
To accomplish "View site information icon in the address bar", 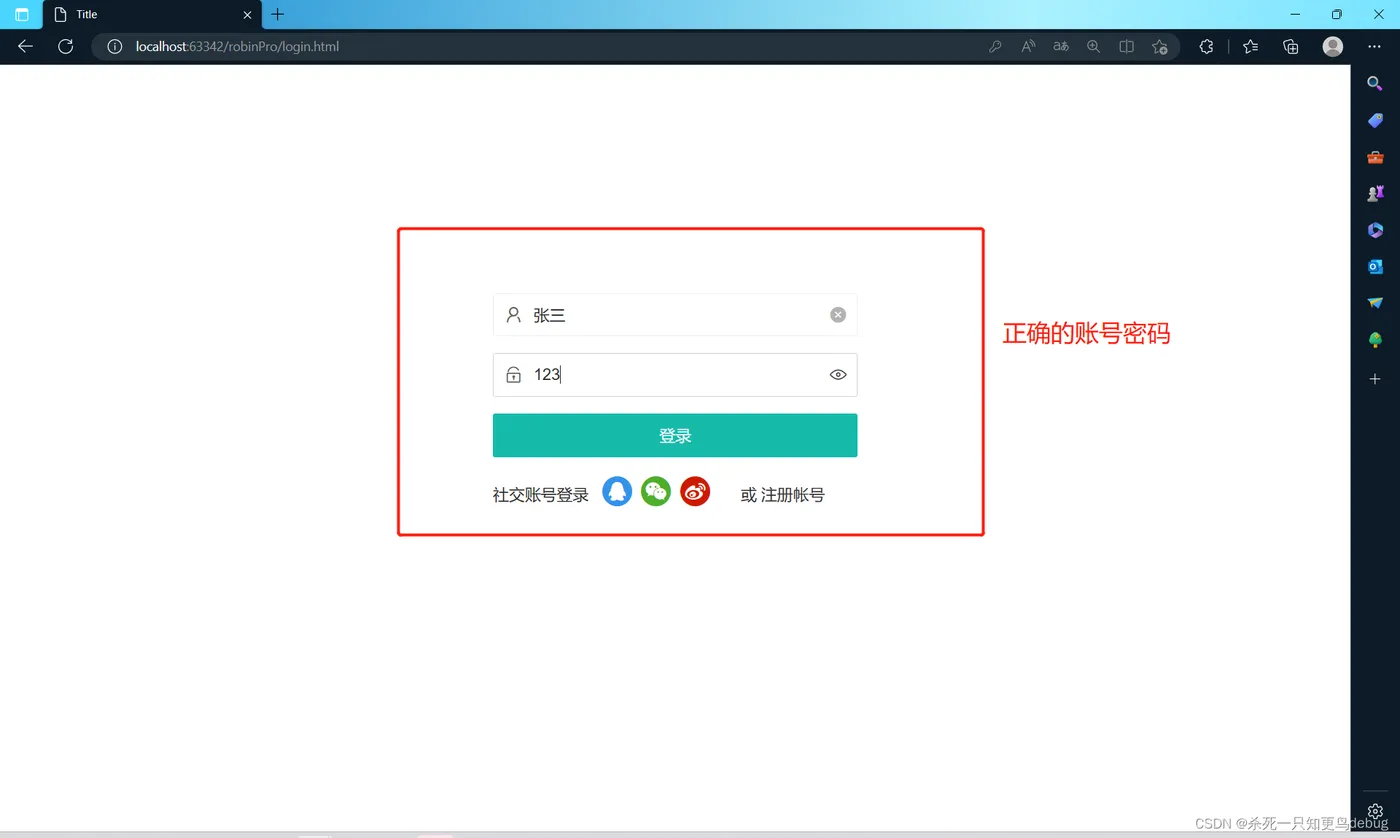I will [x=115, y=46].
